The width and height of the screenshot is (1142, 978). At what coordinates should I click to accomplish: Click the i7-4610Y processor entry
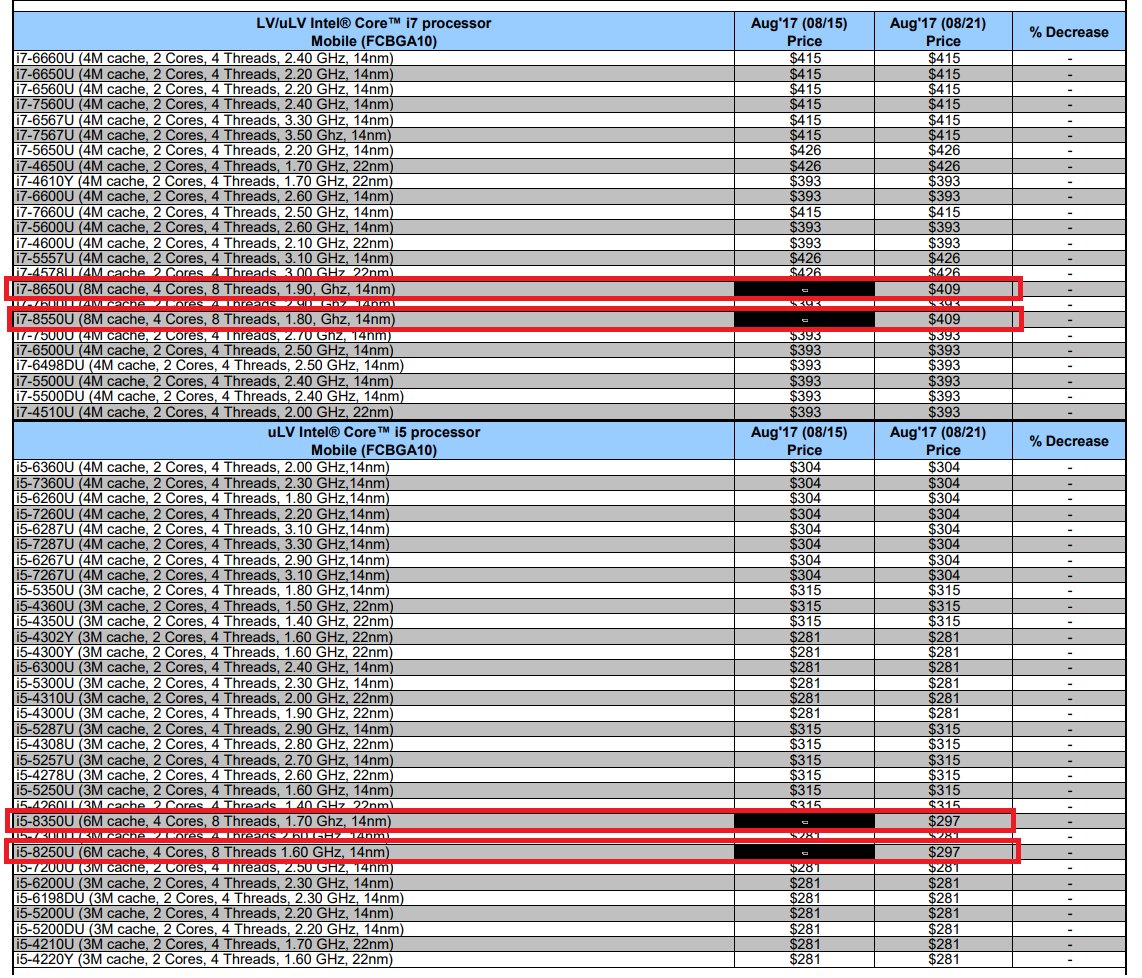click(x=205, y=181)
